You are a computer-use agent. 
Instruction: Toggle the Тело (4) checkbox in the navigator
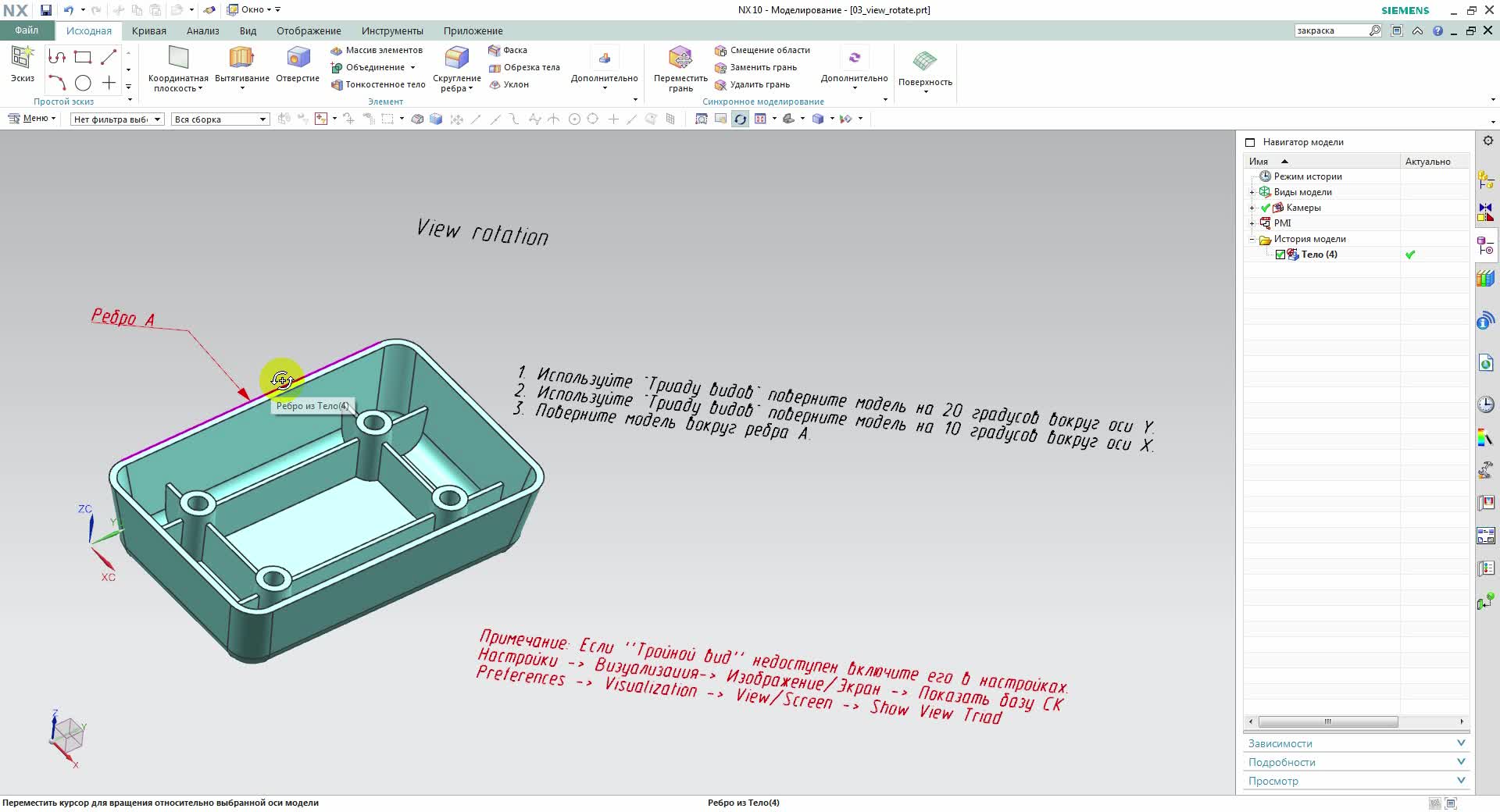click(x=1280, y=255)
